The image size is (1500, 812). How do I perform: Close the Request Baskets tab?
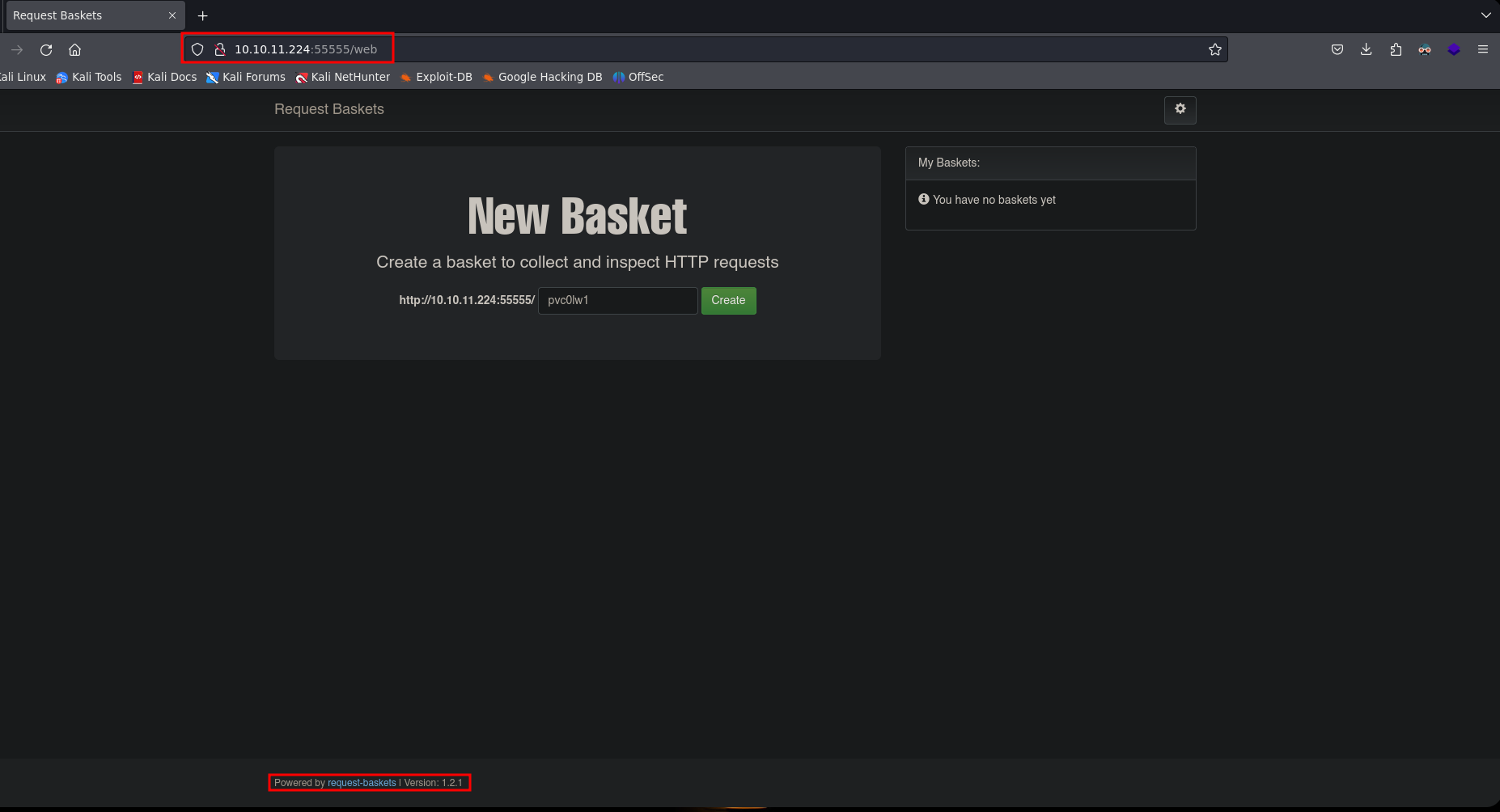coord(172,15)
